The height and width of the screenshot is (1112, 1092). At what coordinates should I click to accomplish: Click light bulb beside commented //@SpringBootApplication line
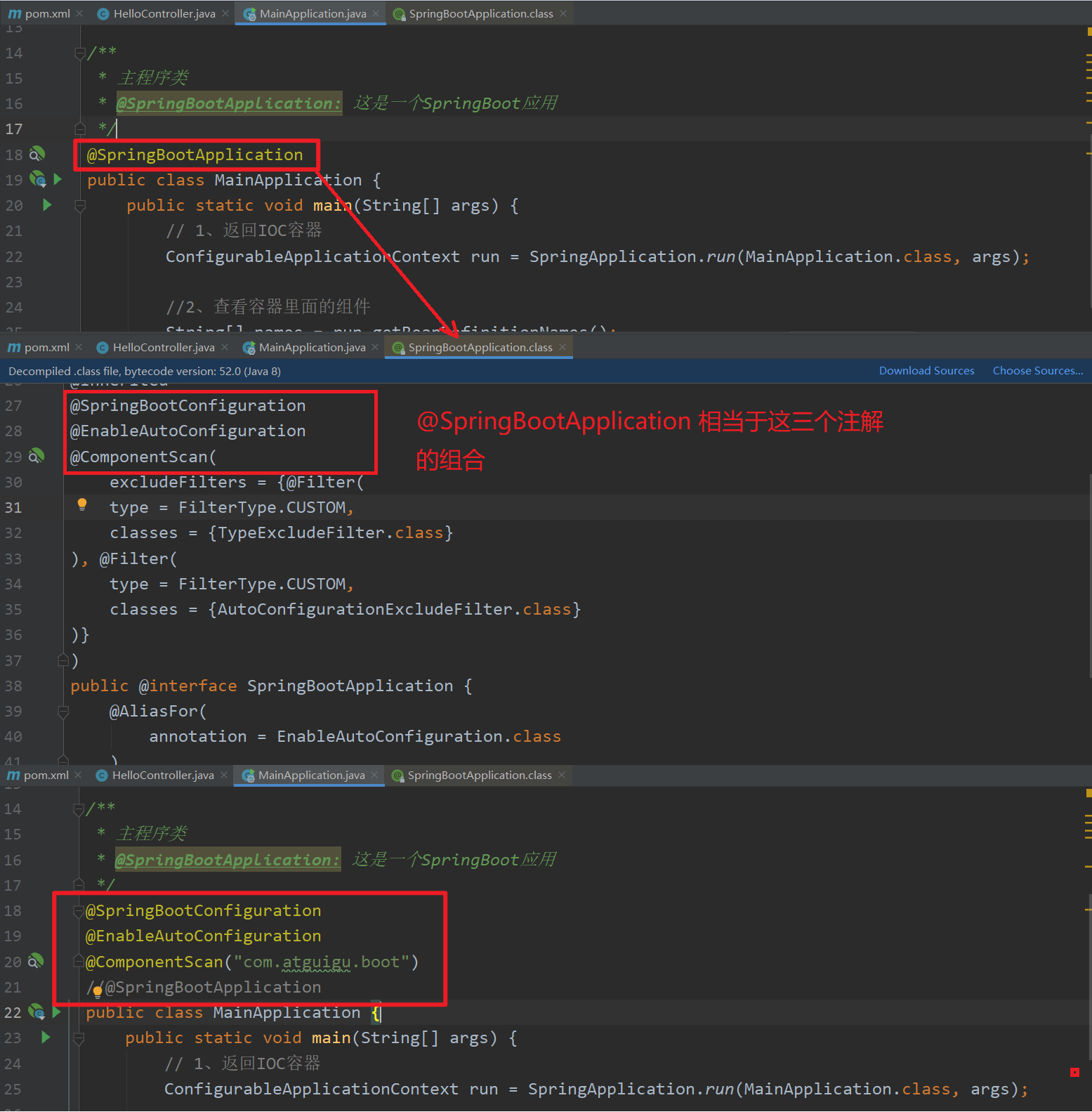98,991
